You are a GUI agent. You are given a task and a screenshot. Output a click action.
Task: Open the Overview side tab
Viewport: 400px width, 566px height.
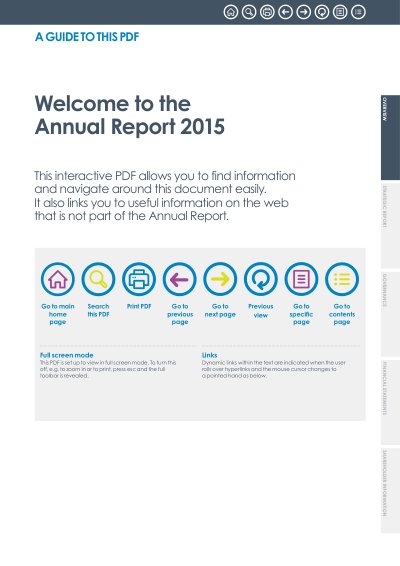pos(390,138)
